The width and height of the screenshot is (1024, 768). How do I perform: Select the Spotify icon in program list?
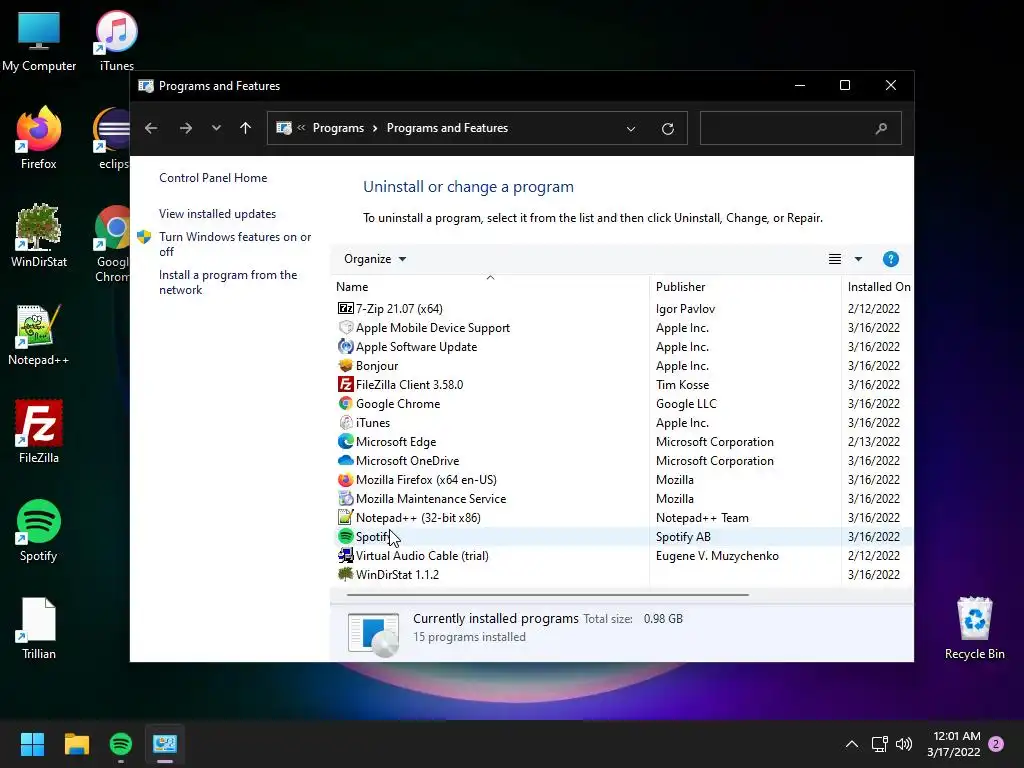(345, 536)
